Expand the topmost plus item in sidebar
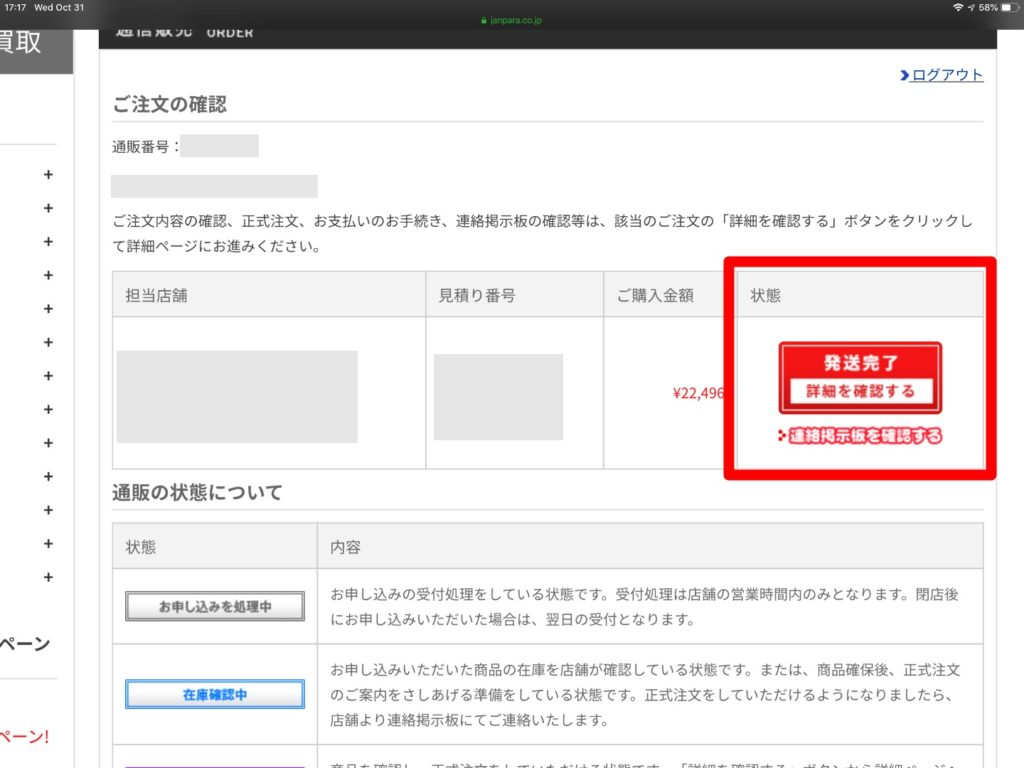This screenshot has height=768, width=1024. tap(48, 175)
